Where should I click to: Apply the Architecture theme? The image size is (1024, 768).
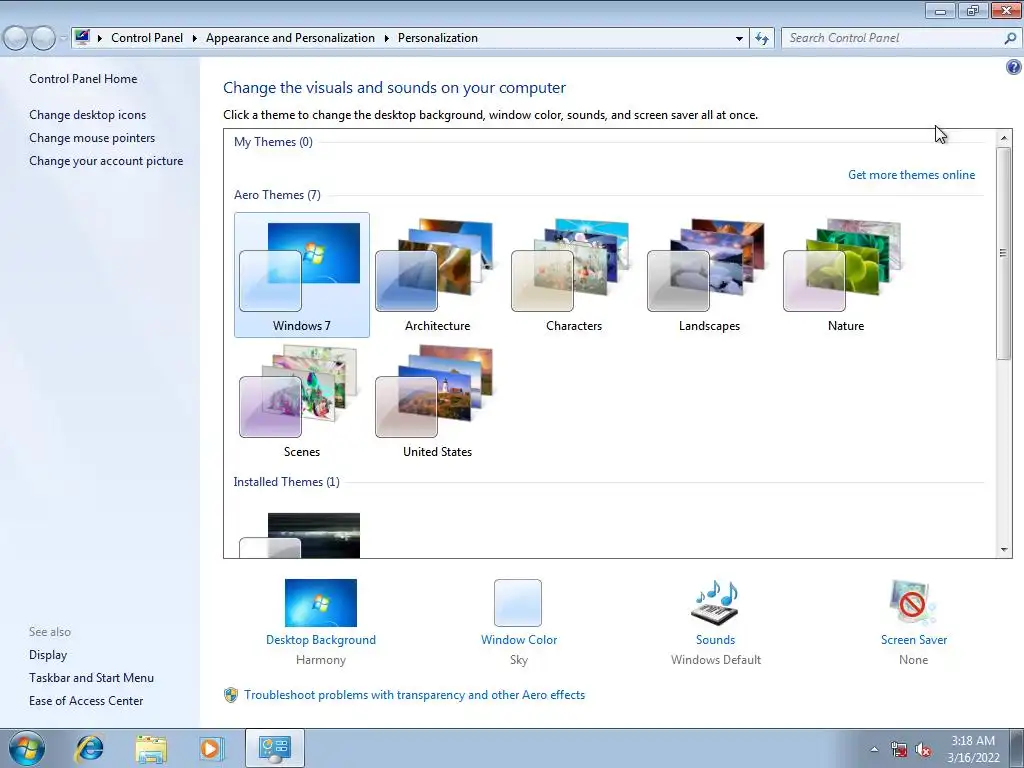coord(437,275)
